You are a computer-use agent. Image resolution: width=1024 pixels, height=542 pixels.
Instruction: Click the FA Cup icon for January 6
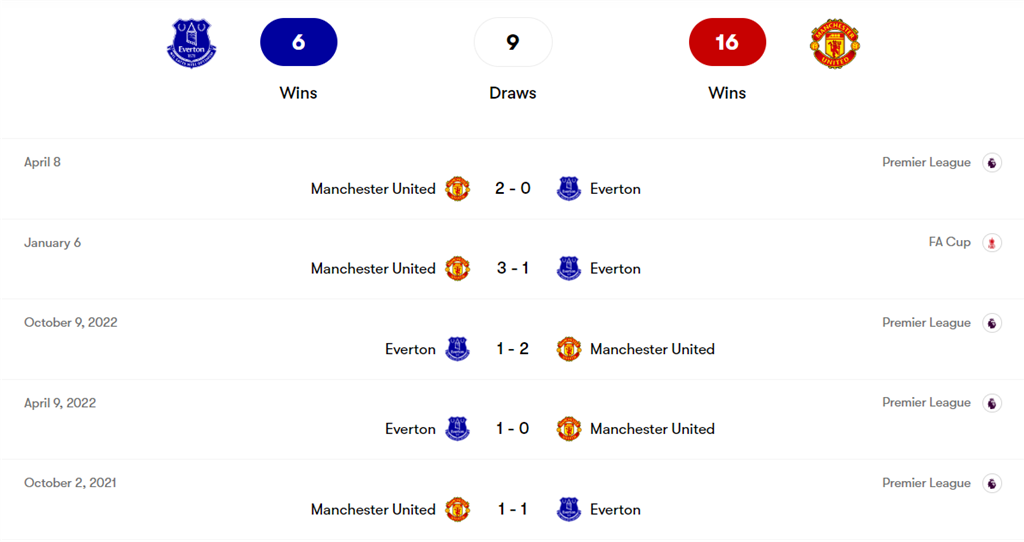pyautogui.click(x=991, y=243)
